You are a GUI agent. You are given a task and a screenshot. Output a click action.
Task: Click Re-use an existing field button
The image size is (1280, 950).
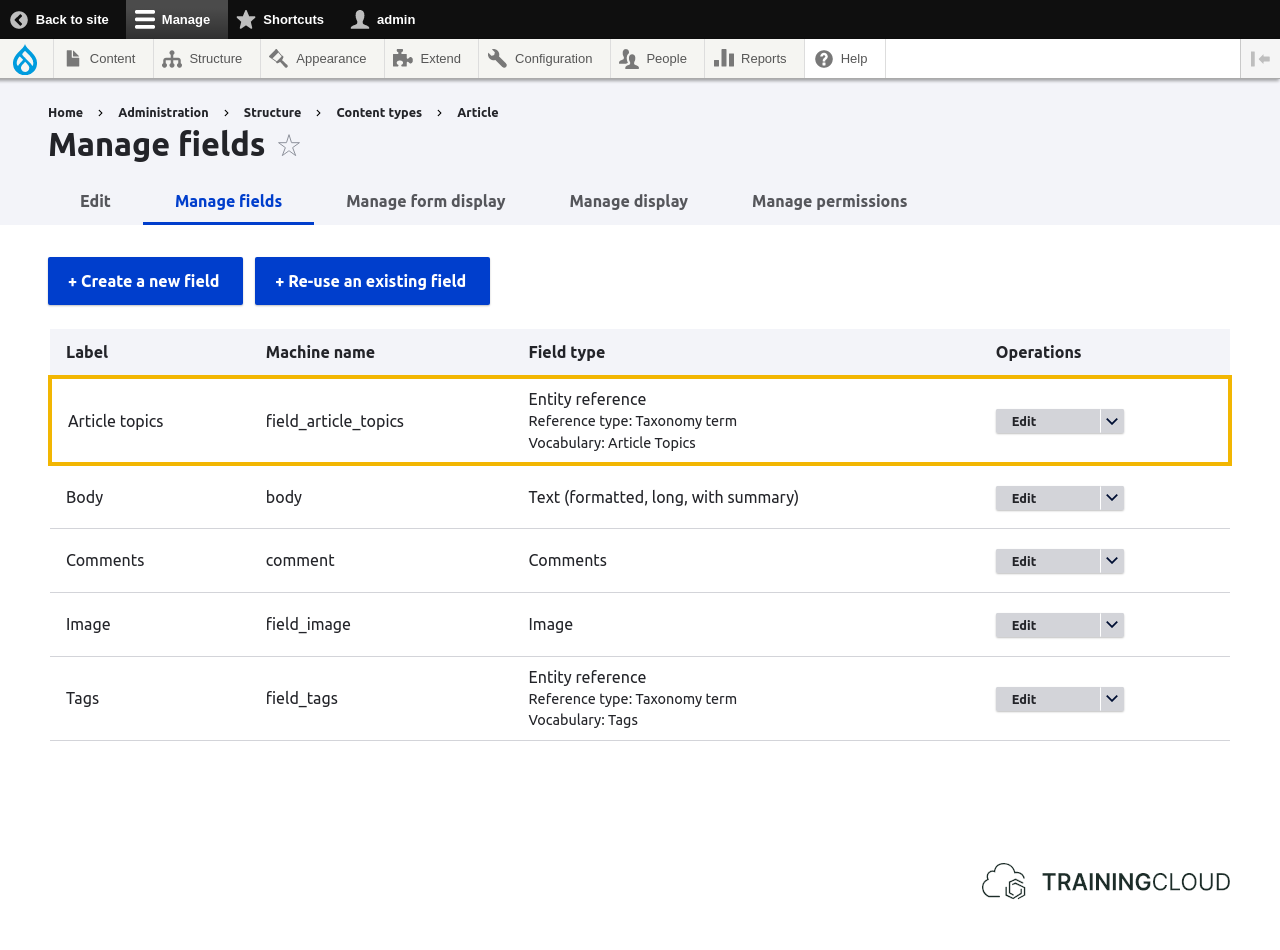[372, 281]
